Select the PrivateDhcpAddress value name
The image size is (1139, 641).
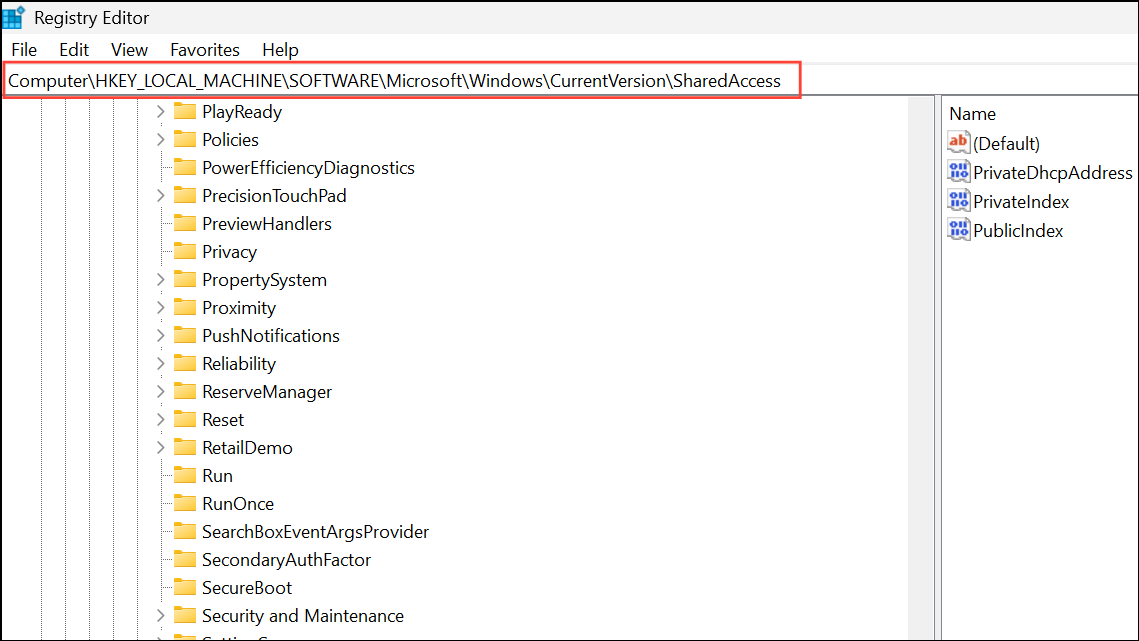point(1053,172)
